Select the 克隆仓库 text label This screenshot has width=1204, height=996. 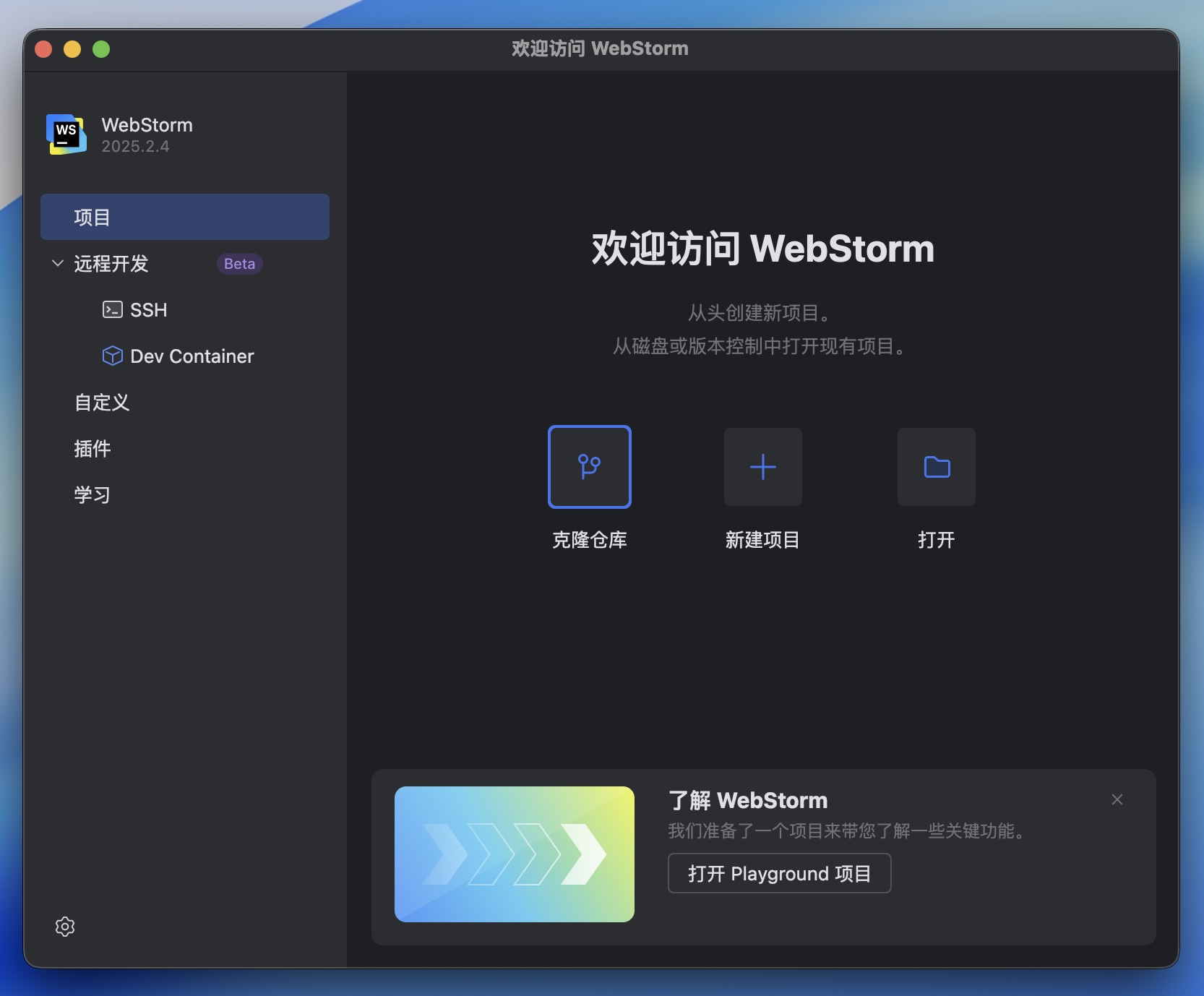tap(590, 539)
